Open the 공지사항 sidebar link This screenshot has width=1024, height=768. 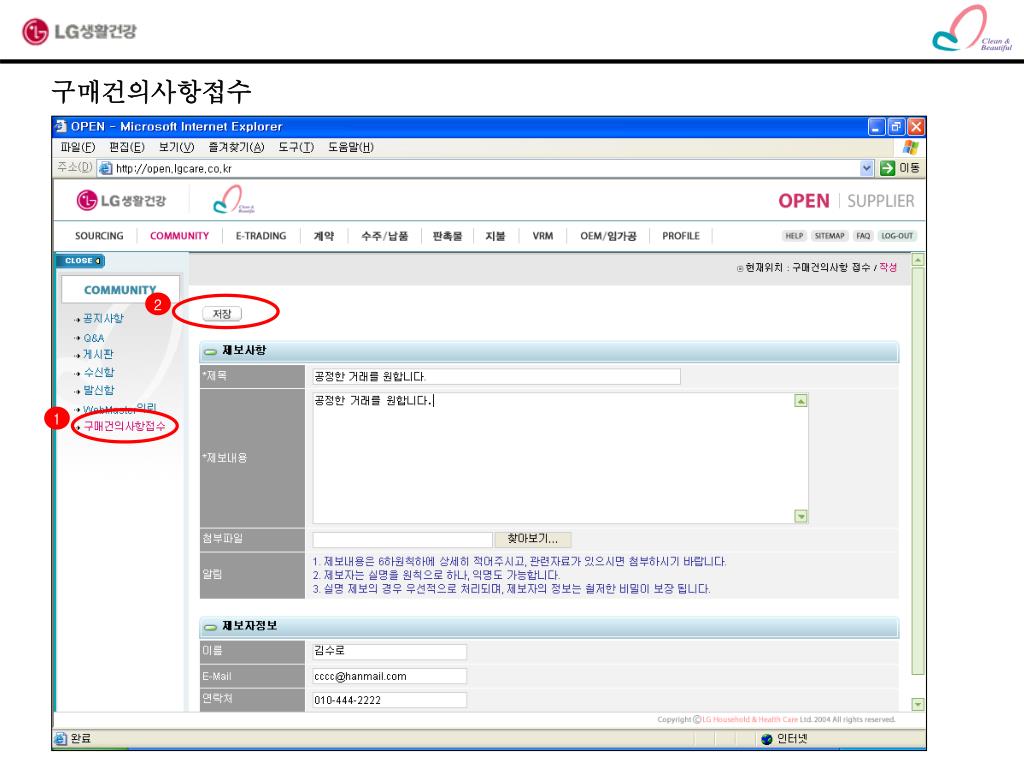click(x=103, y=318)
